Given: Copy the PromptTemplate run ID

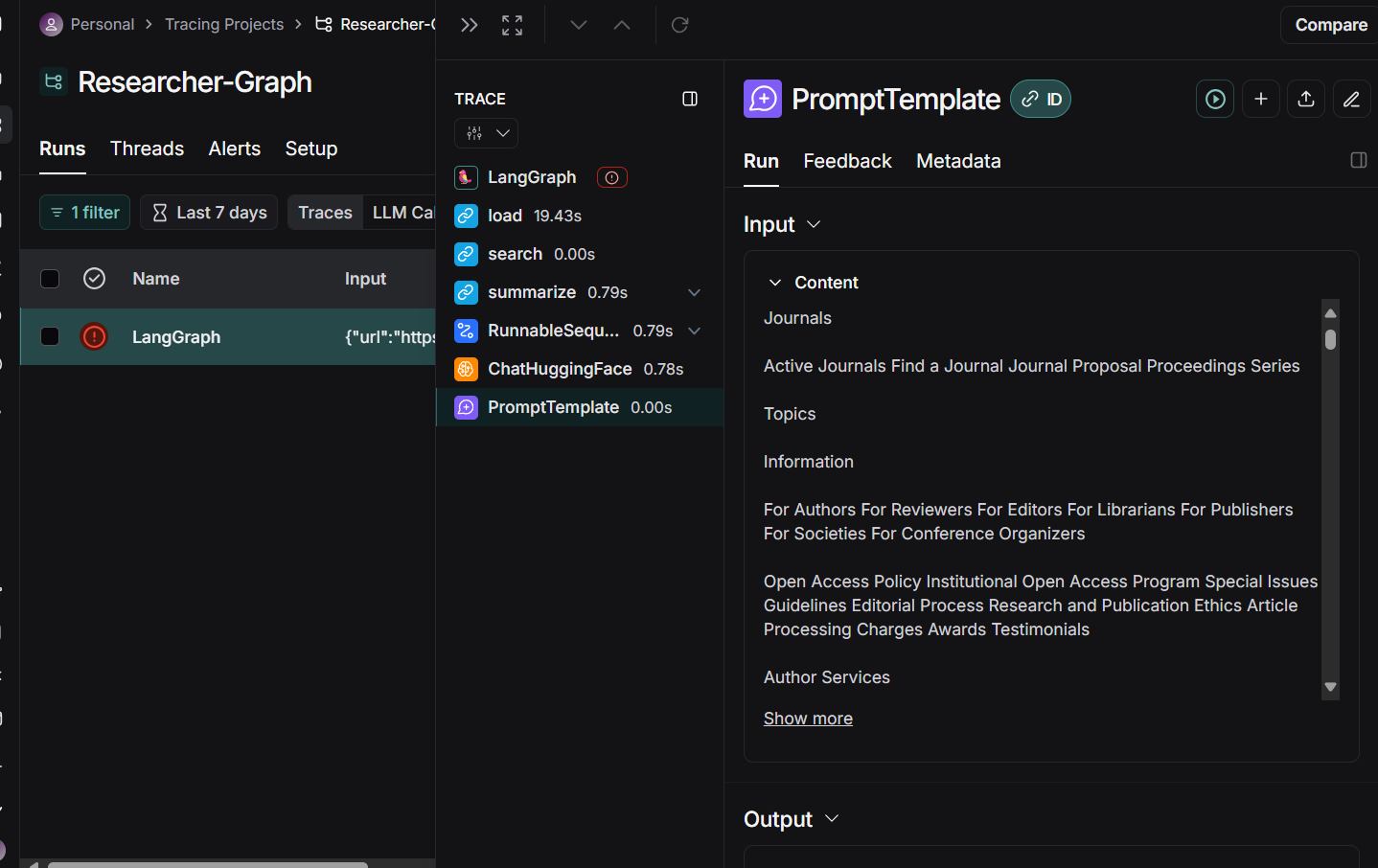Looking at the screenshot, I should pos(1041,99).
